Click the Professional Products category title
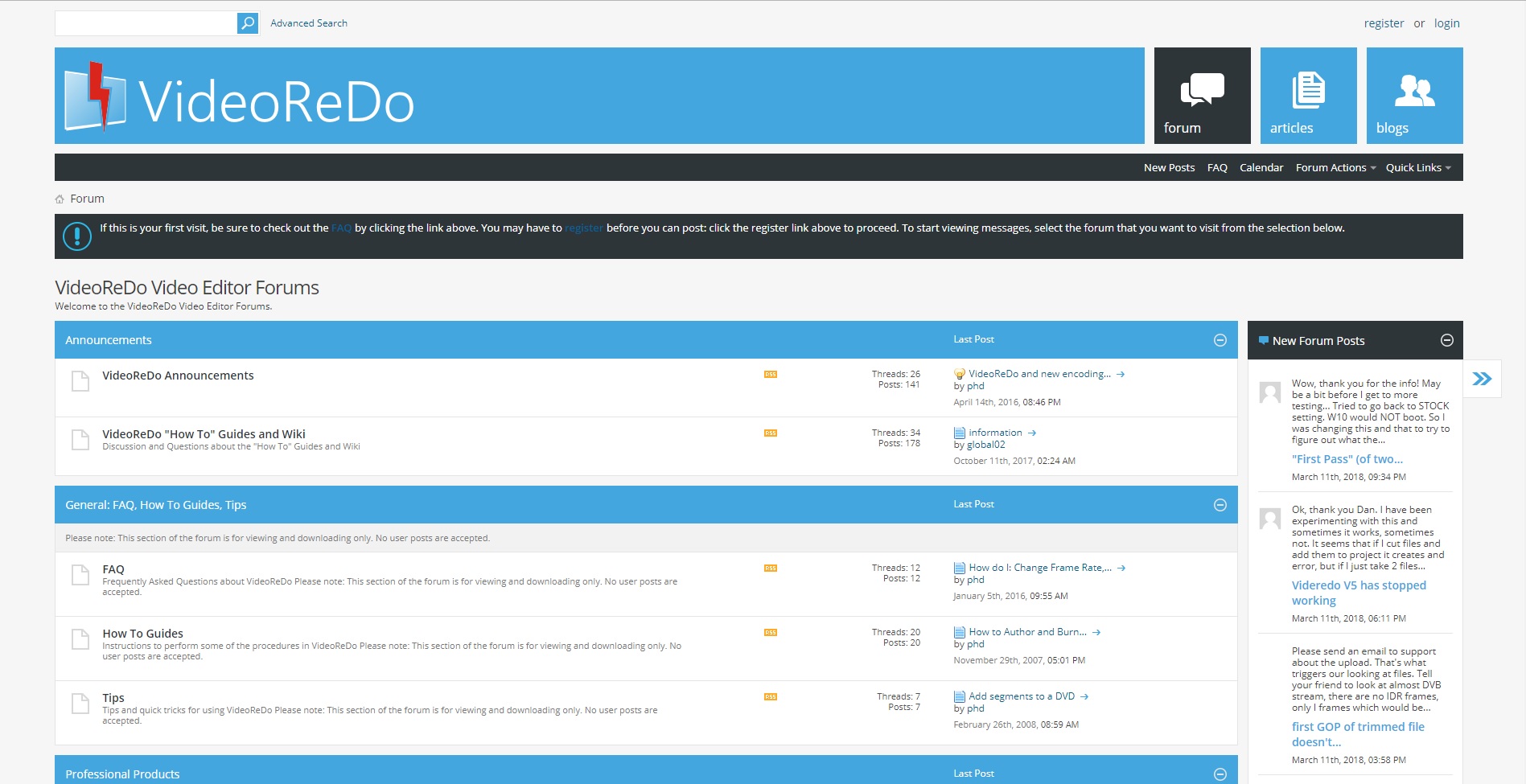 click(122, 774)
